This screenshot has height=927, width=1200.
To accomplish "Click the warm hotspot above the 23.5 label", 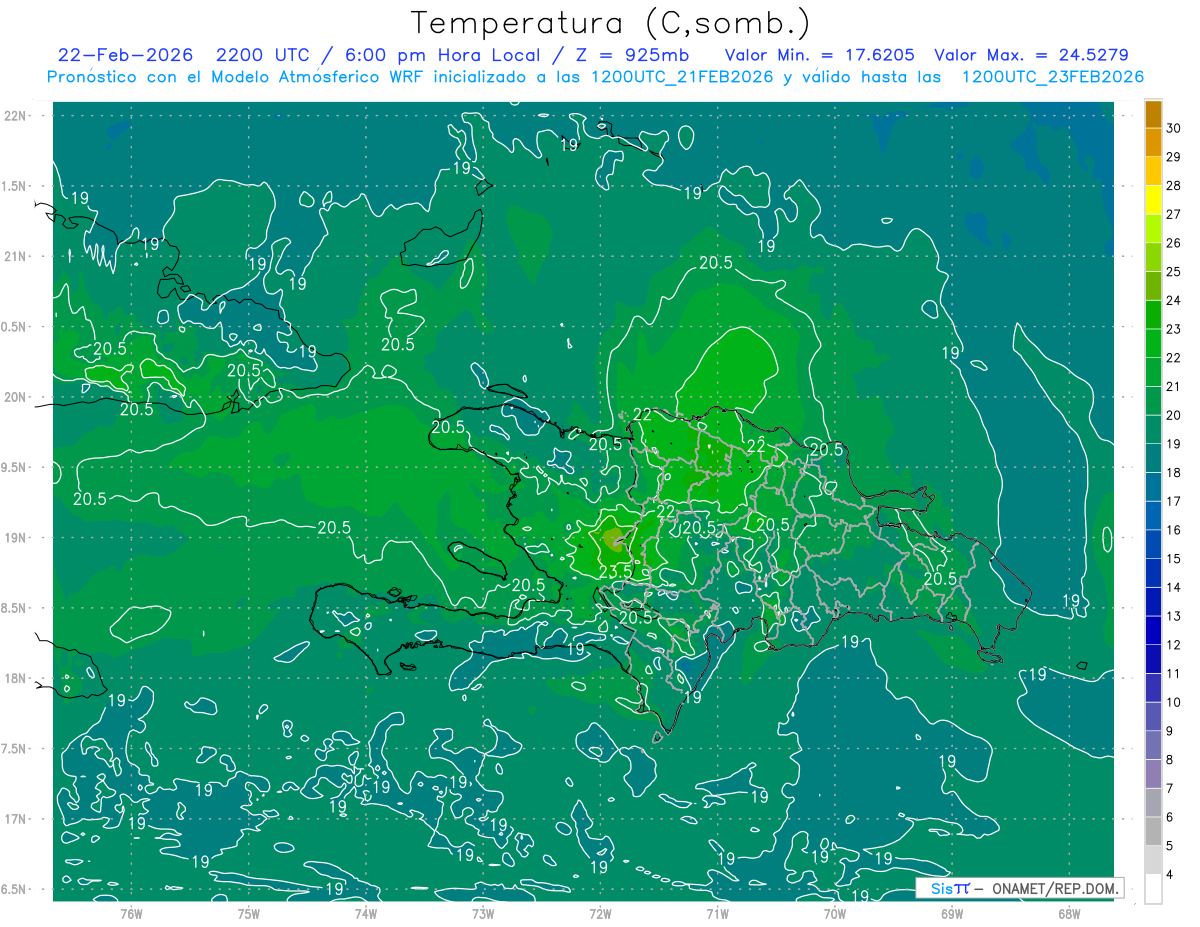I will (614, 540).
